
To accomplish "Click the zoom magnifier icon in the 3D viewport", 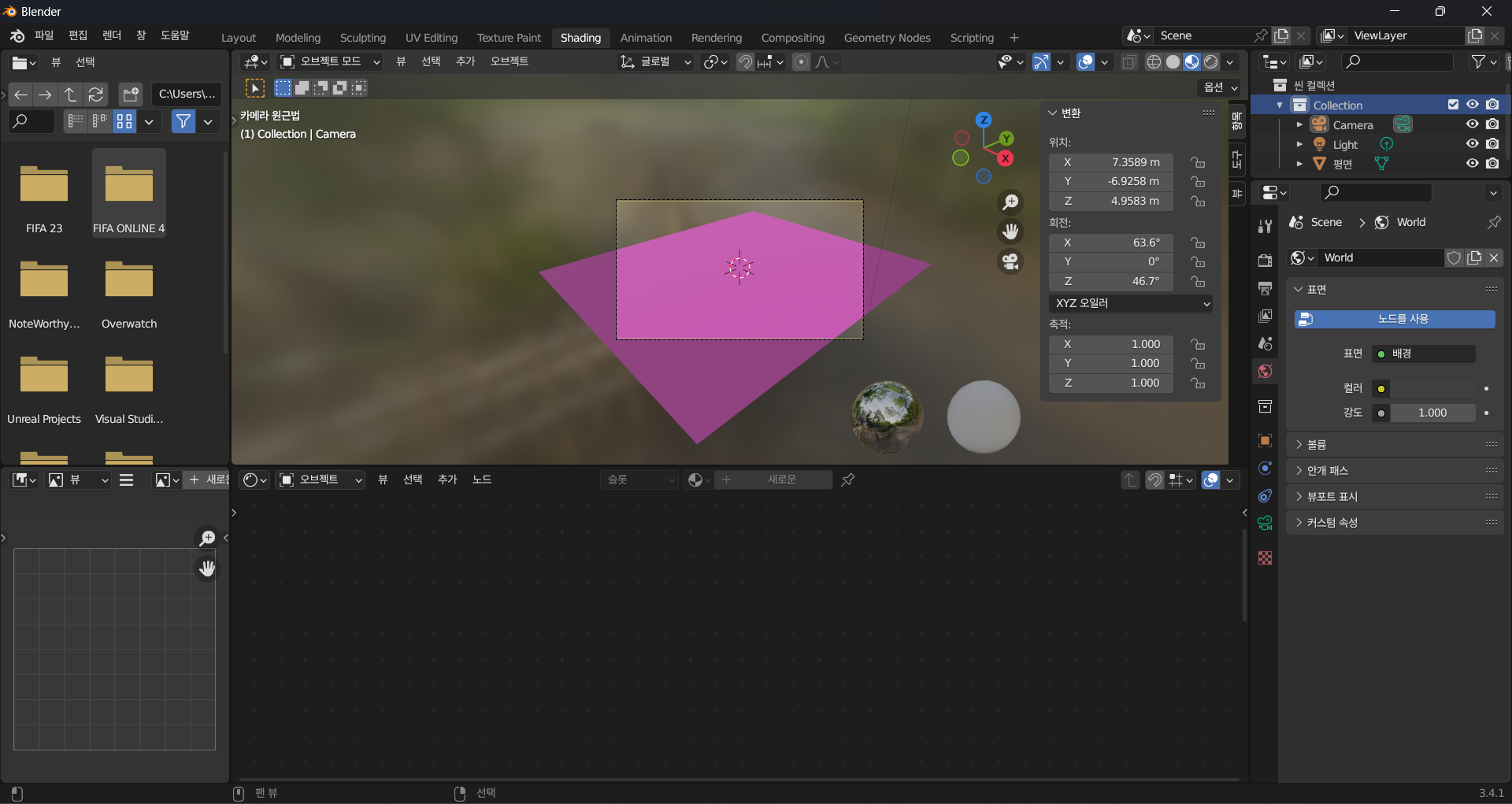I will [x=1010, y=202].
